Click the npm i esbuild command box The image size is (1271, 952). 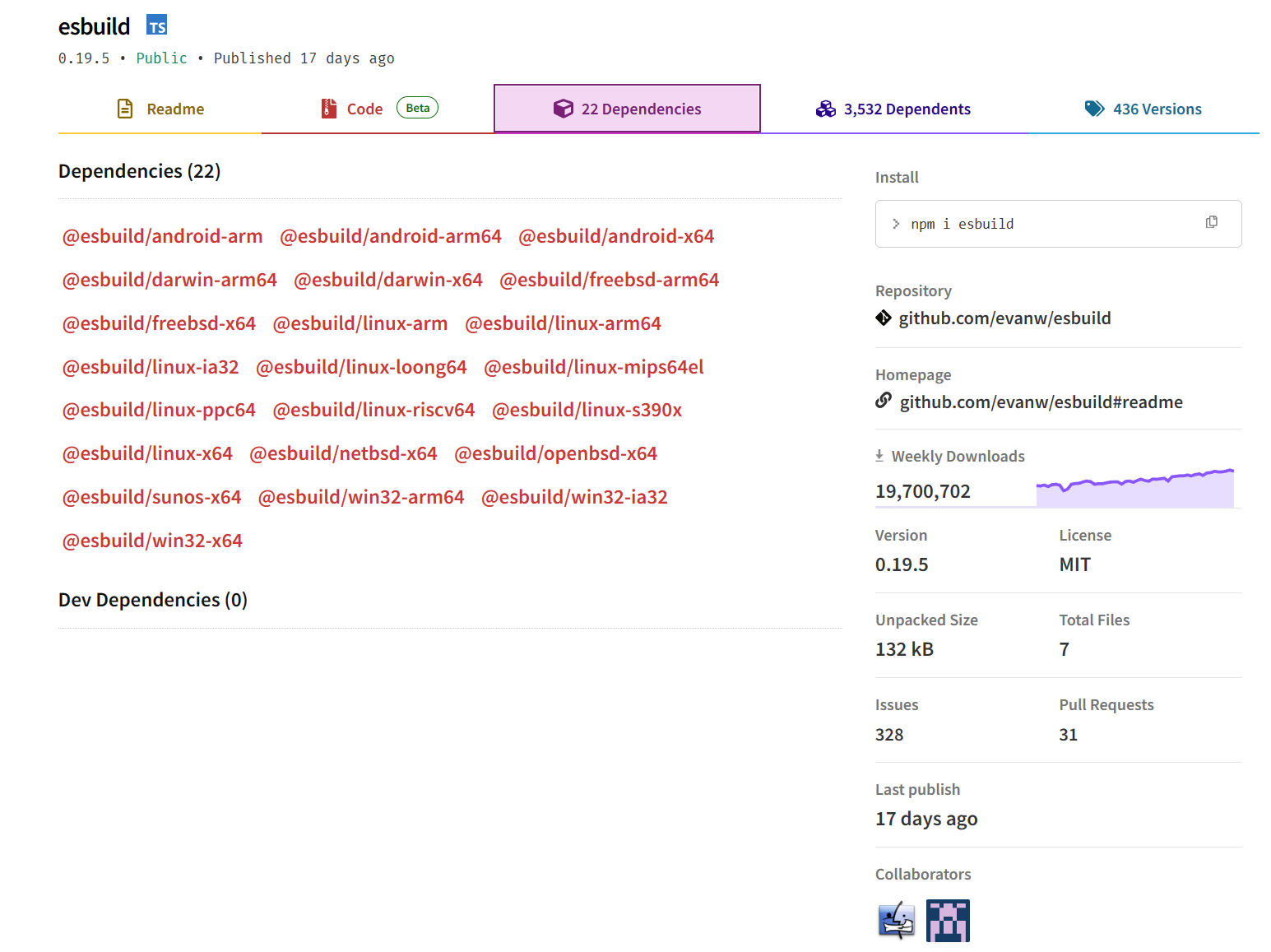tap(1045, 224)
